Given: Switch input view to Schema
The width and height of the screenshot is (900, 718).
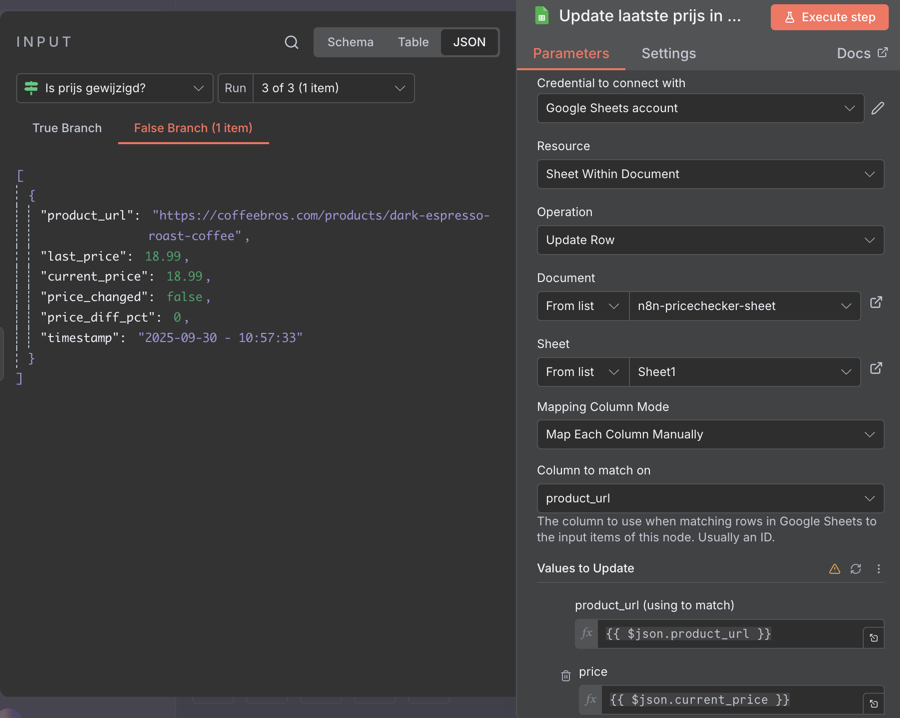Looking at the screenshot, I should tap(350, 42).
